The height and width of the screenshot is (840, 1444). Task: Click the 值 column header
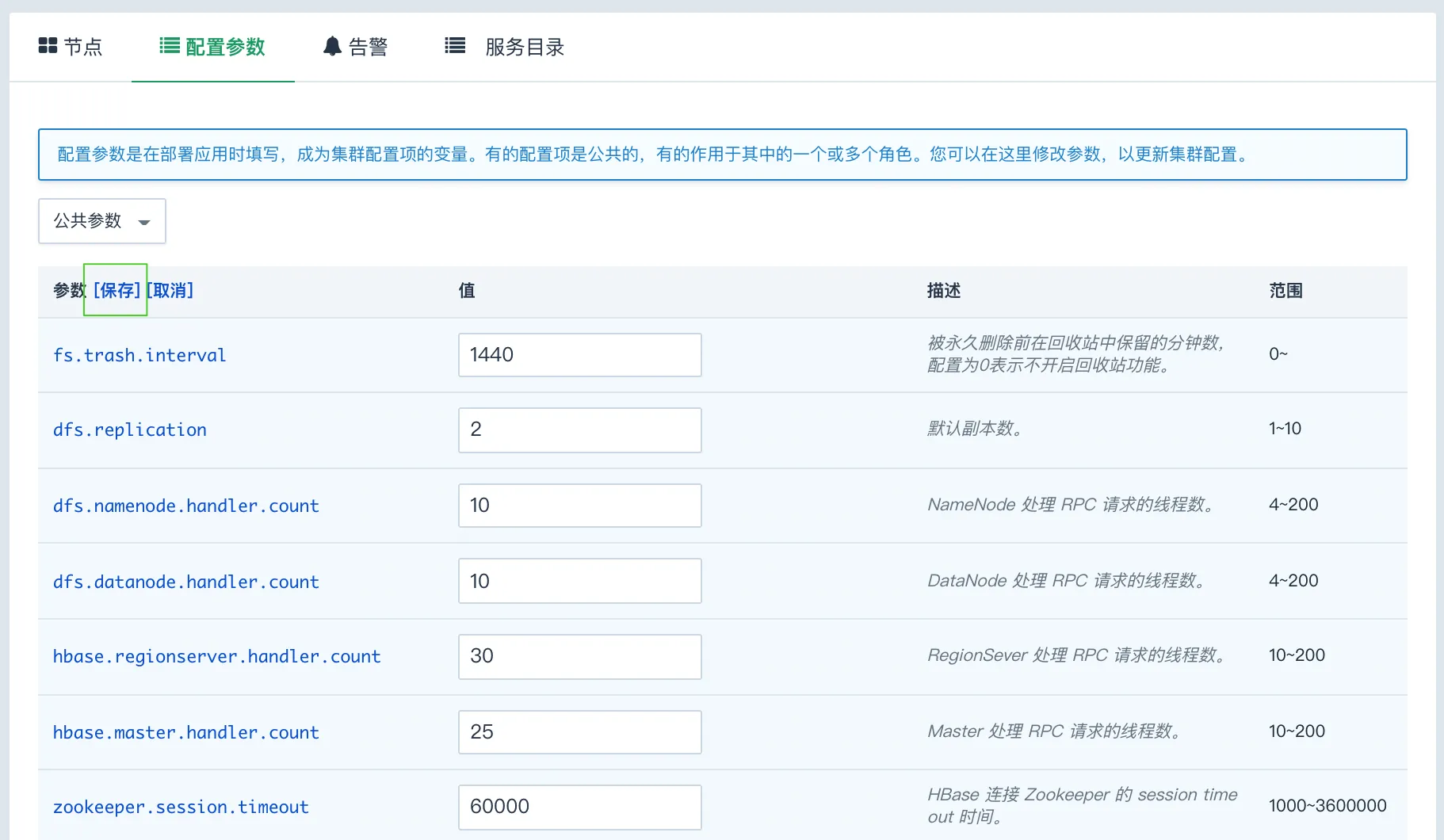click(x=467, y=291)
